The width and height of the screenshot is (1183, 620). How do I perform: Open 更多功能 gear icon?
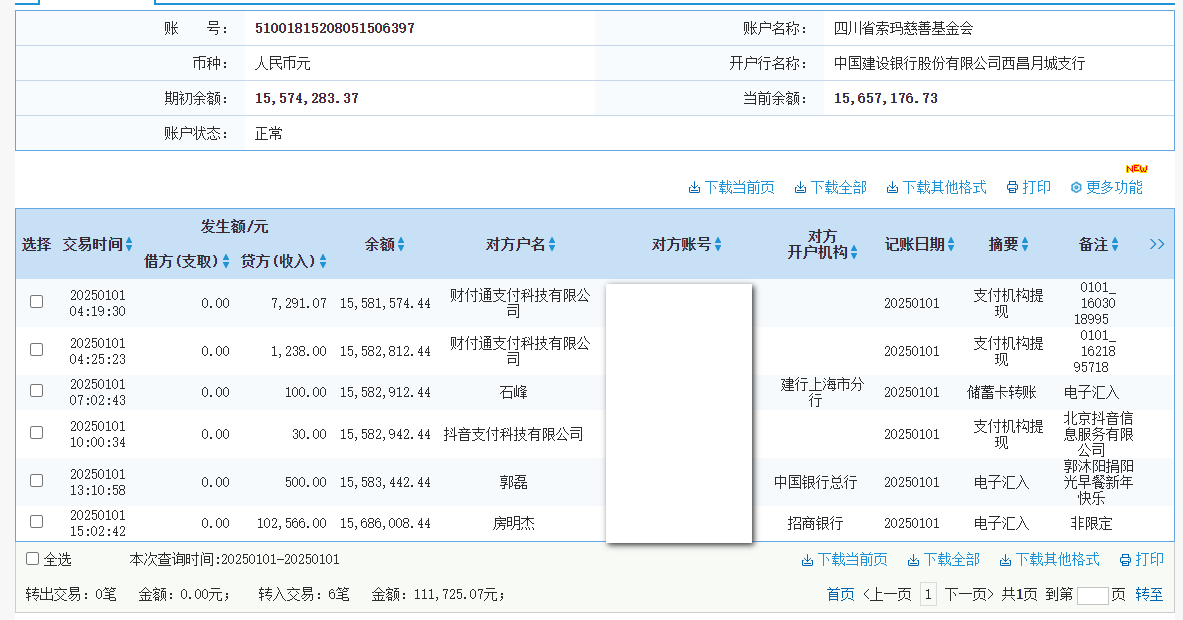[1076, 188]
